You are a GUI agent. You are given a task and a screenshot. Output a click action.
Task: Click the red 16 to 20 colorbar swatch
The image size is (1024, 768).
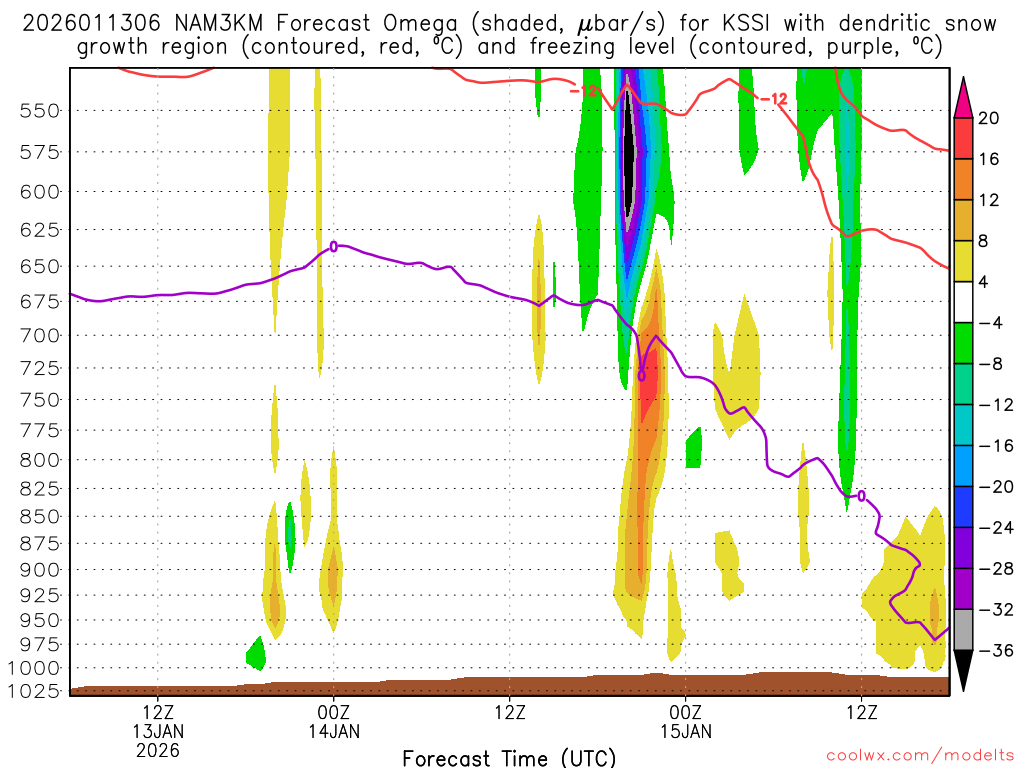coord(963,138)
